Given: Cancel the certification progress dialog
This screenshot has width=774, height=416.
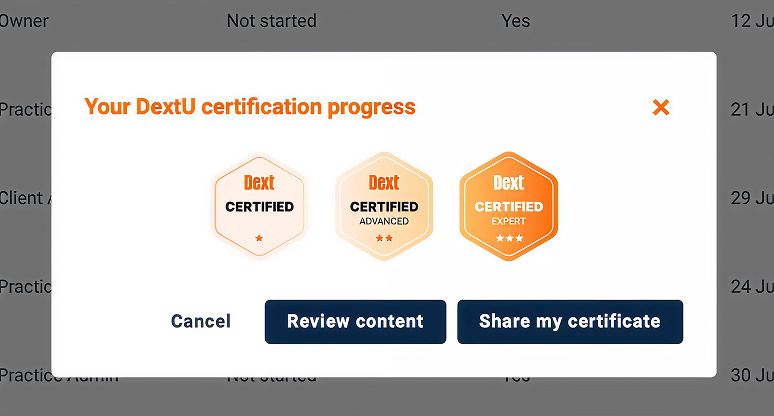Looking at the screenshot, I should 201,321.
